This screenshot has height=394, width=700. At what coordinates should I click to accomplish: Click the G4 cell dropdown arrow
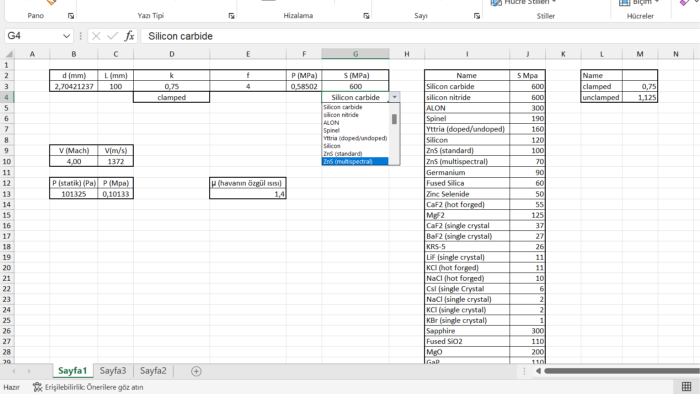394,97
